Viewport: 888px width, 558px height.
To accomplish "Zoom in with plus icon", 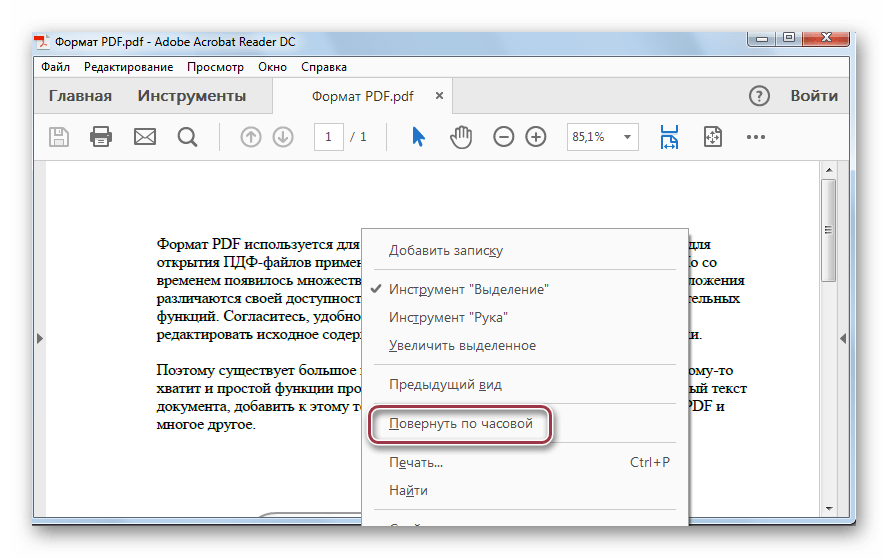I will [536, 137].
